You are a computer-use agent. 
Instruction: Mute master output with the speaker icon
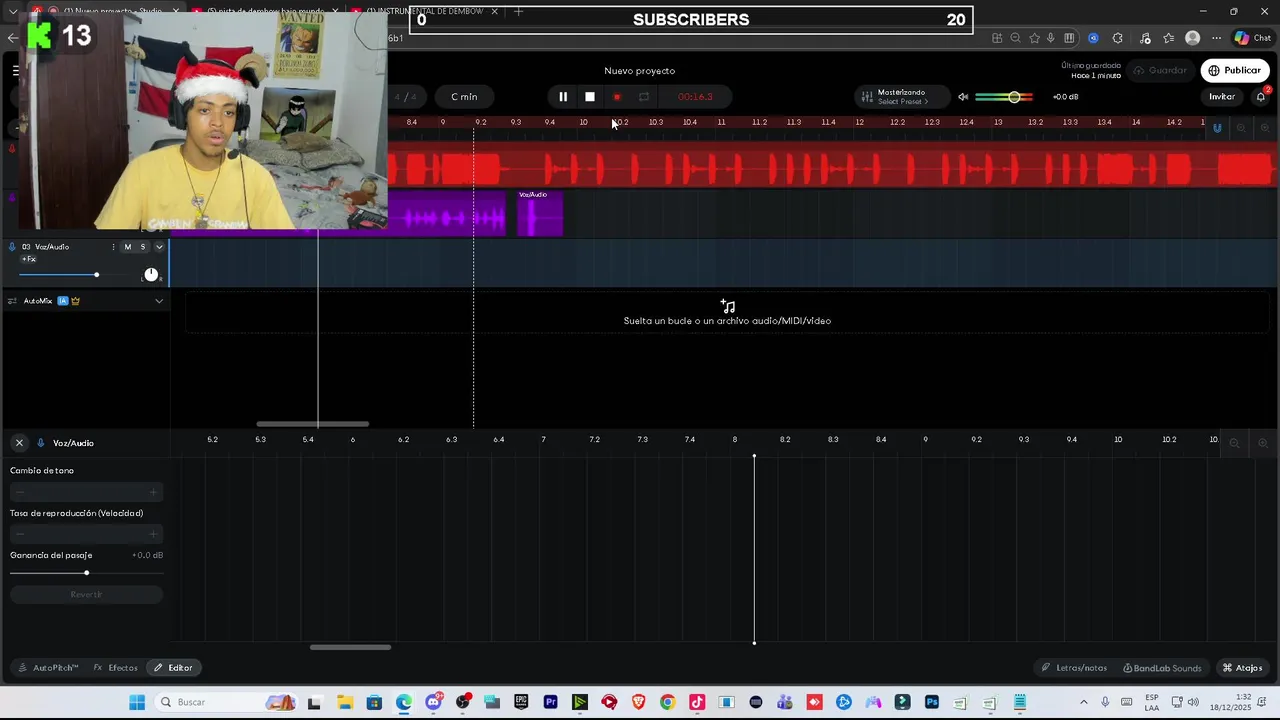click(x=963, y=97)
